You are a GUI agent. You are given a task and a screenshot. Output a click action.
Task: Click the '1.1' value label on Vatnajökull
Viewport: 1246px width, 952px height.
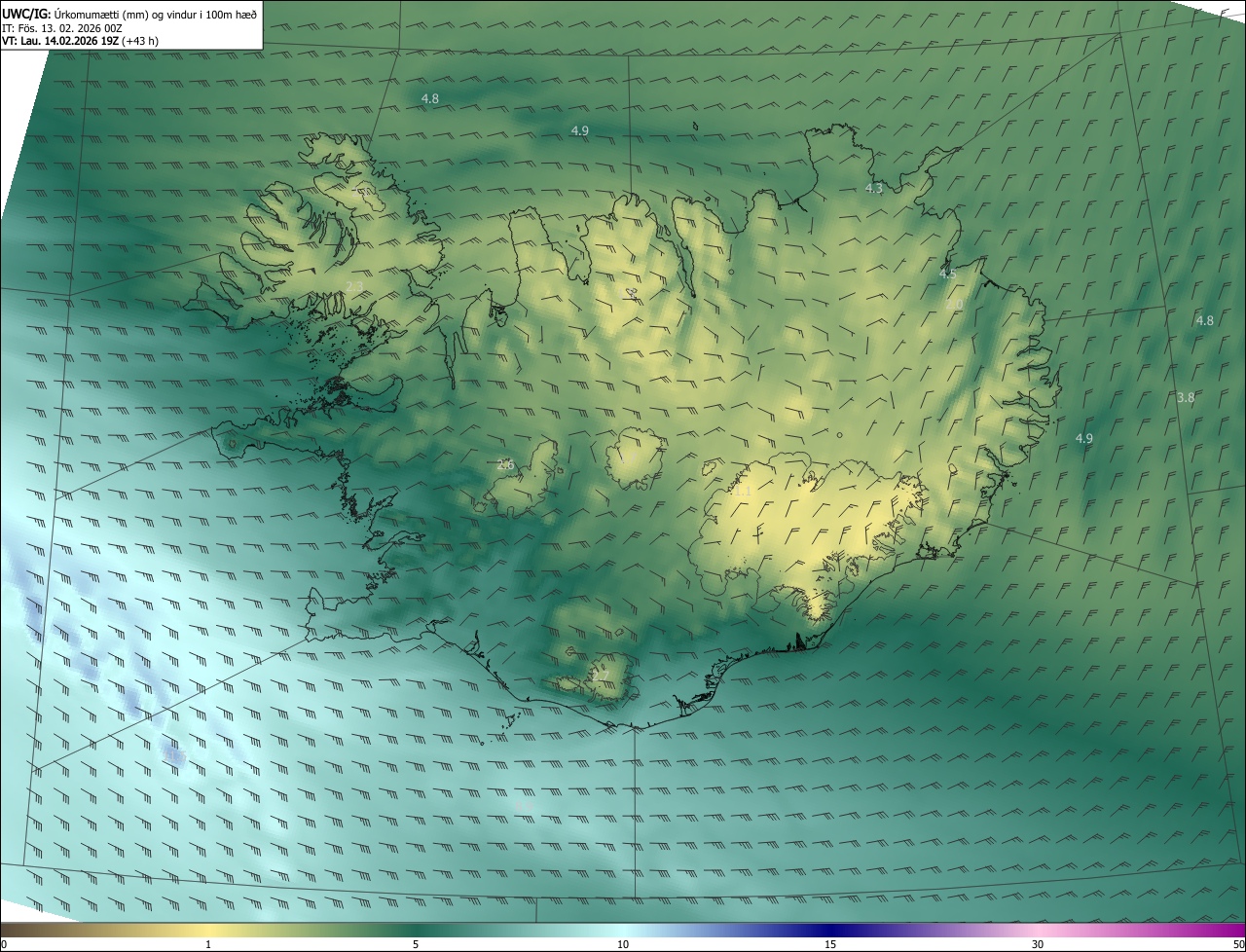click(743, 493)
